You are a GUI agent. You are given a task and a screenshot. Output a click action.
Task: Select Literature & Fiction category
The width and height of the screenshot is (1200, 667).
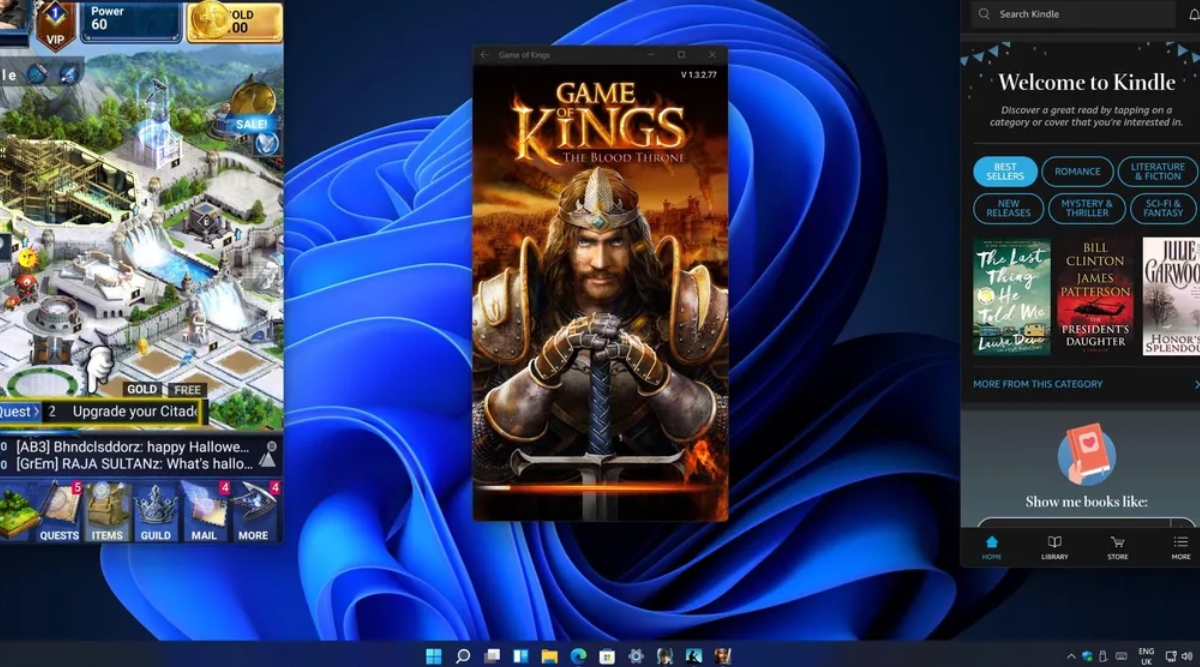[x=1157, y=172]
